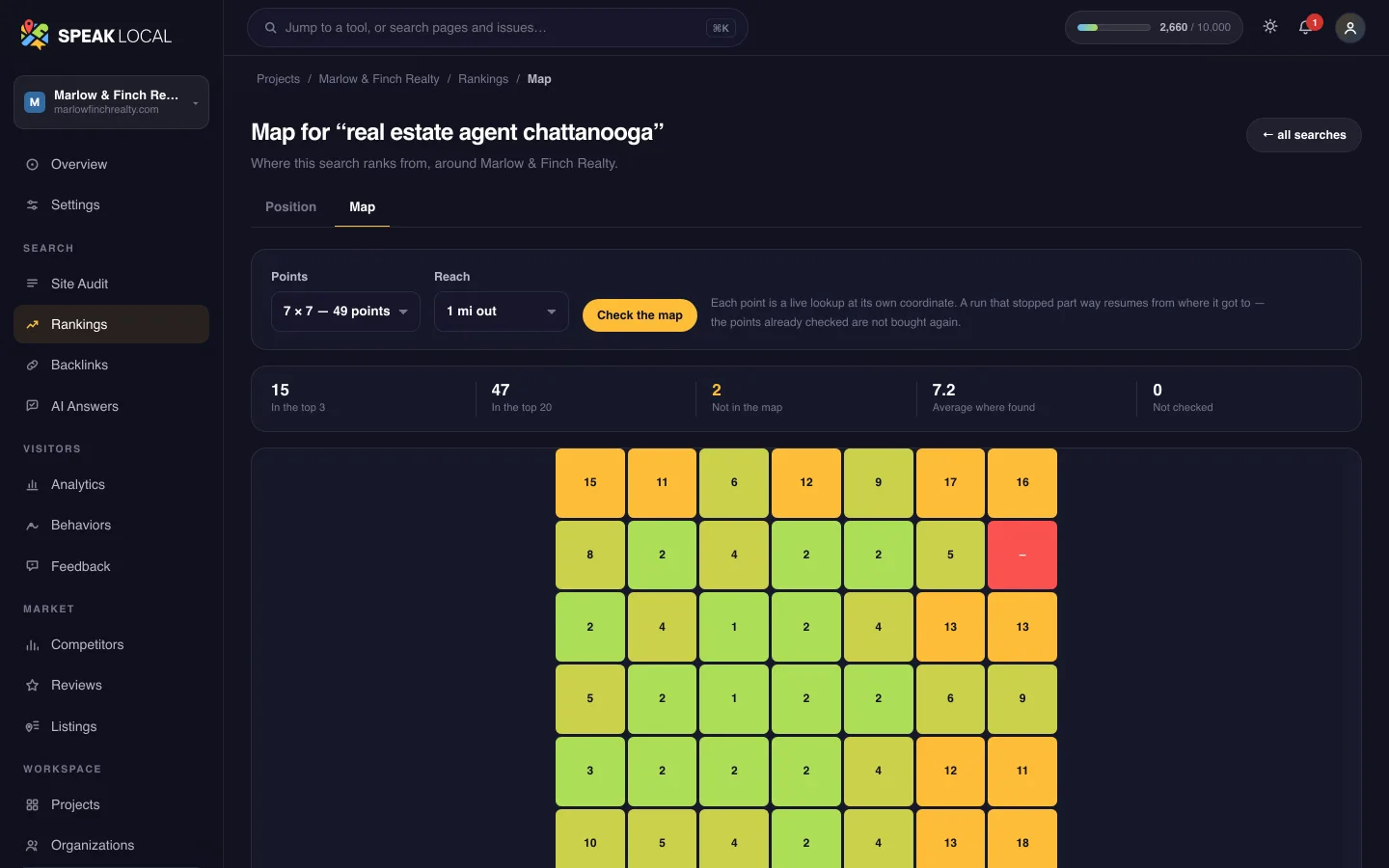This screenshot has height=868, width=1389.
Task: Open the Reviews menu item
Action: (112, 686)
